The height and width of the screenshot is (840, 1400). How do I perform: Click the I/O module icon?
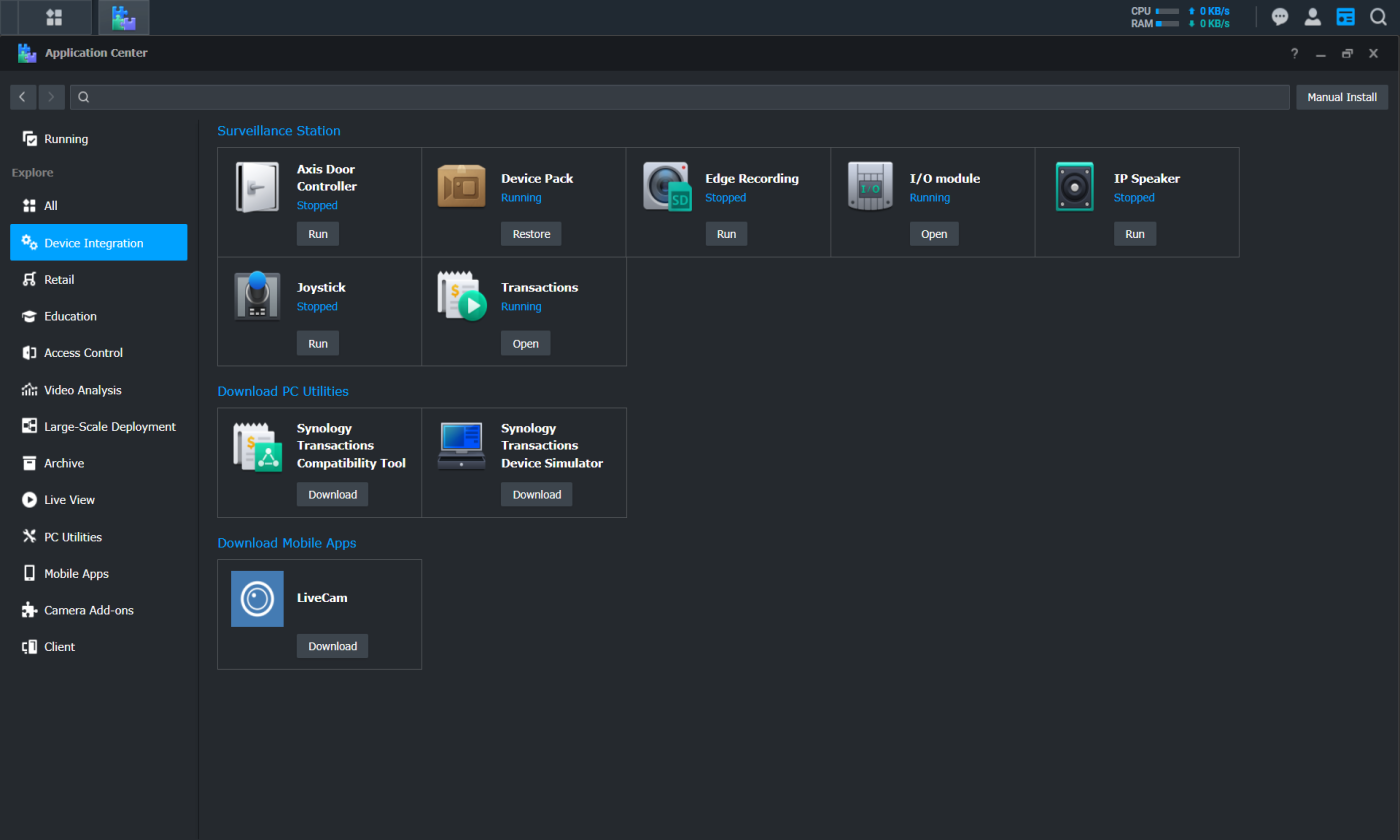click(870, 187)
